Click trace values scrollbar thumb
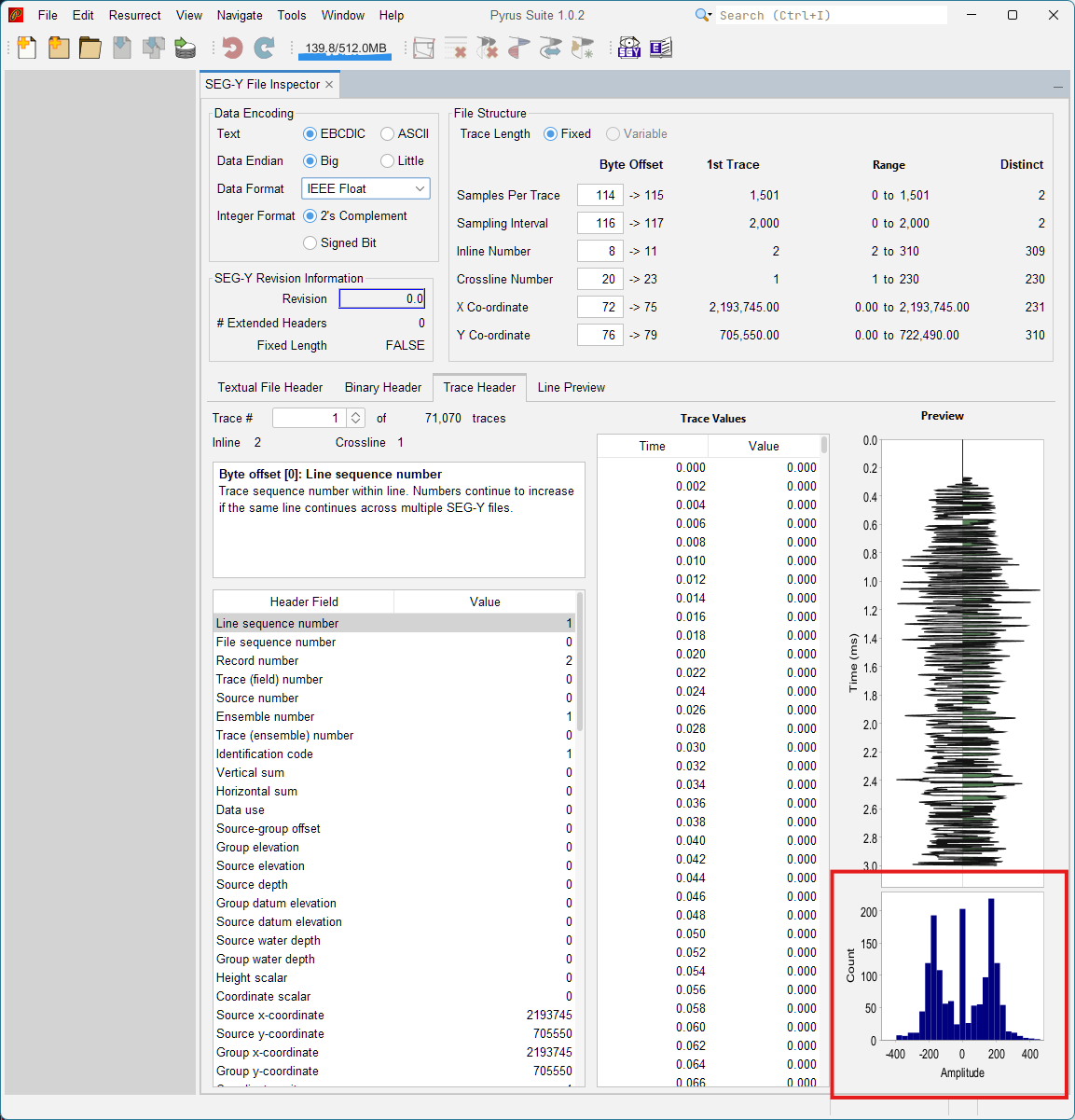The image size is (1075, 1120). (x=824, y=445)
